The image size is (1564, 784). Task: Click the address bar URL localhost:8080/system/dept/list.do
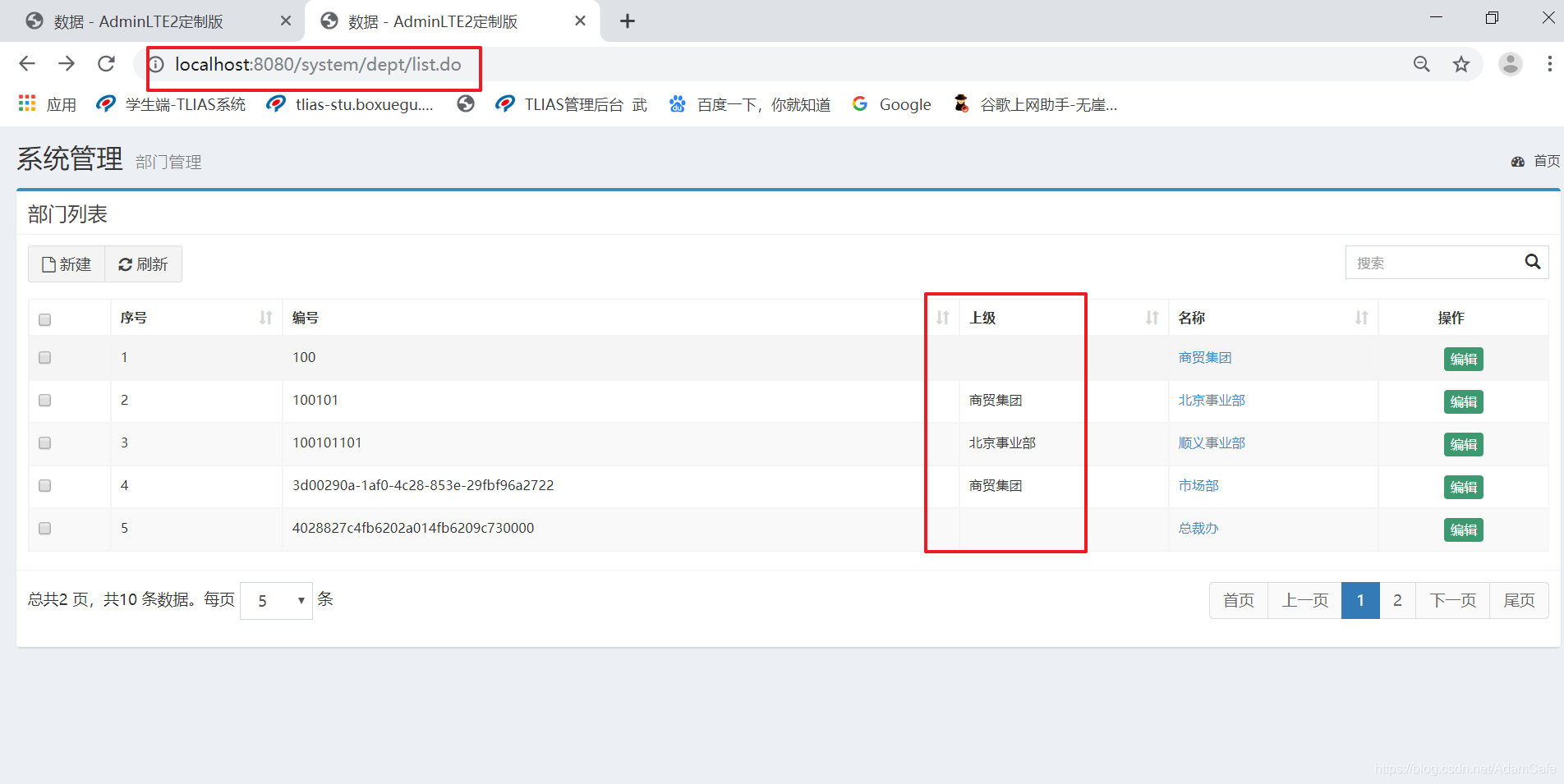click(x=318, y=64)
